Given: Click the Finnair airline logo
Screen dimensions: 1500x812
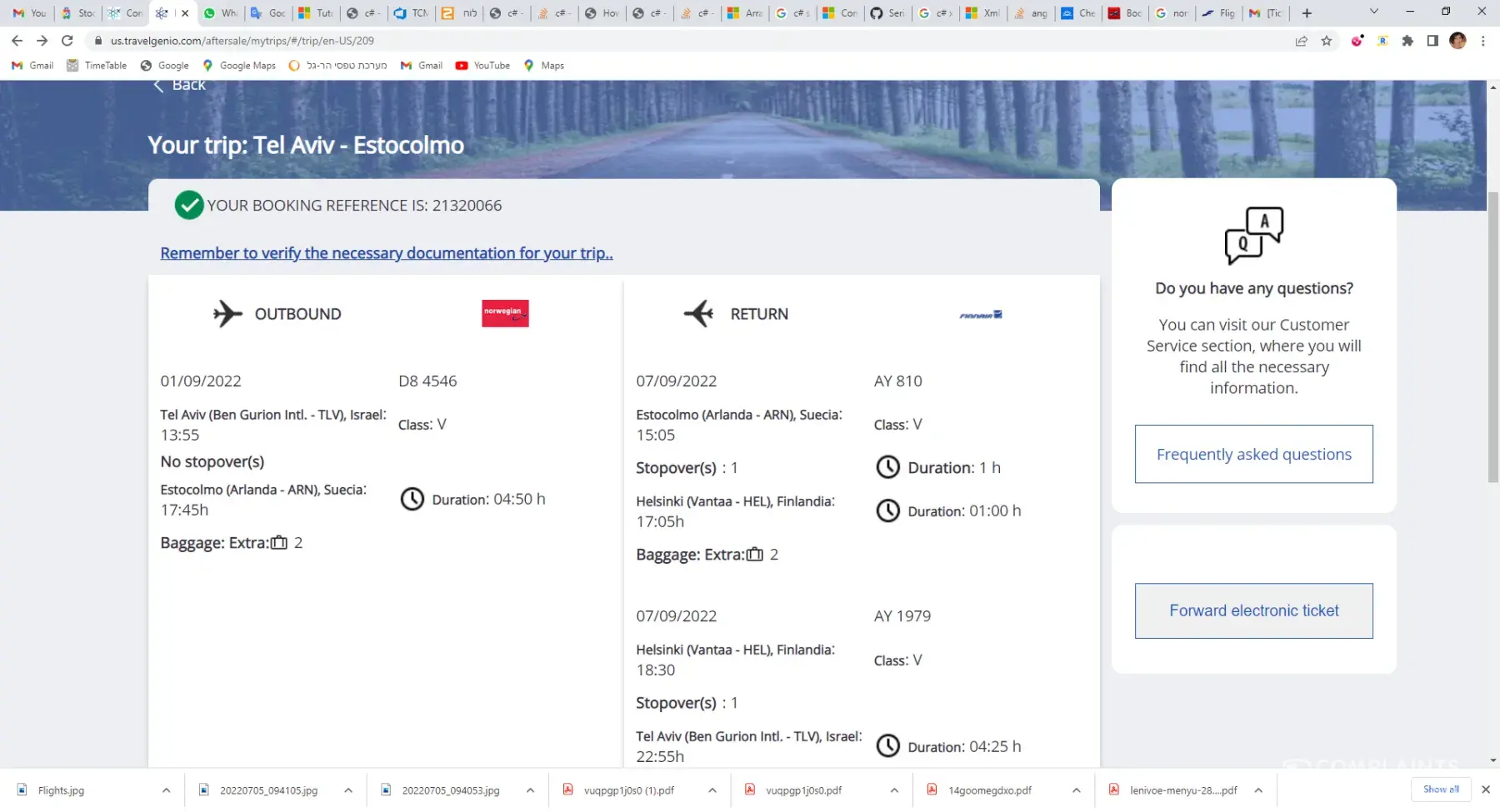Looking at the screenshot, I should point(981,315).
